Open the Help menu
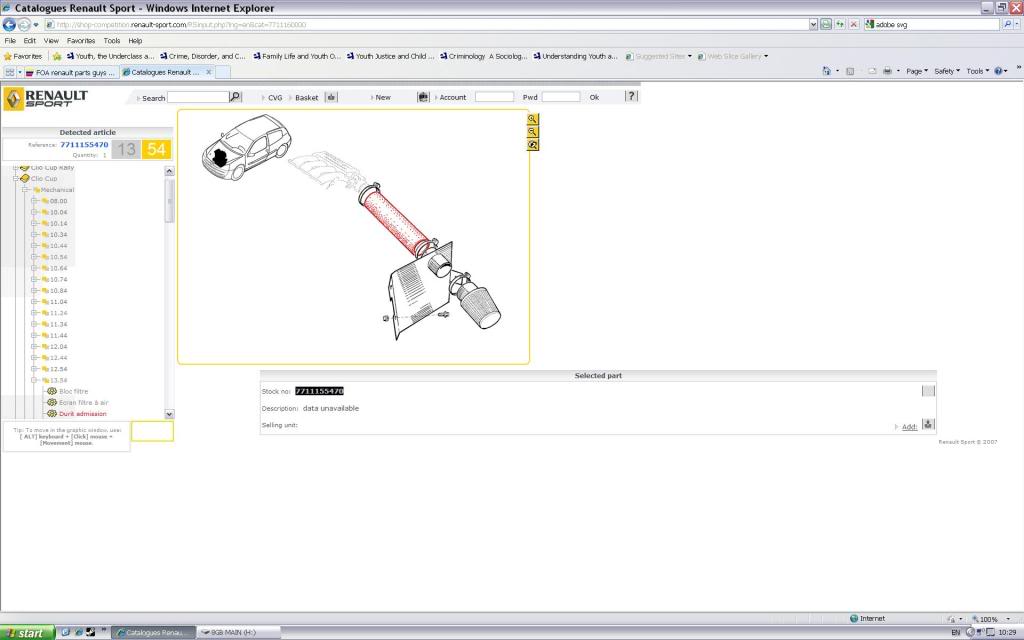 135,40
